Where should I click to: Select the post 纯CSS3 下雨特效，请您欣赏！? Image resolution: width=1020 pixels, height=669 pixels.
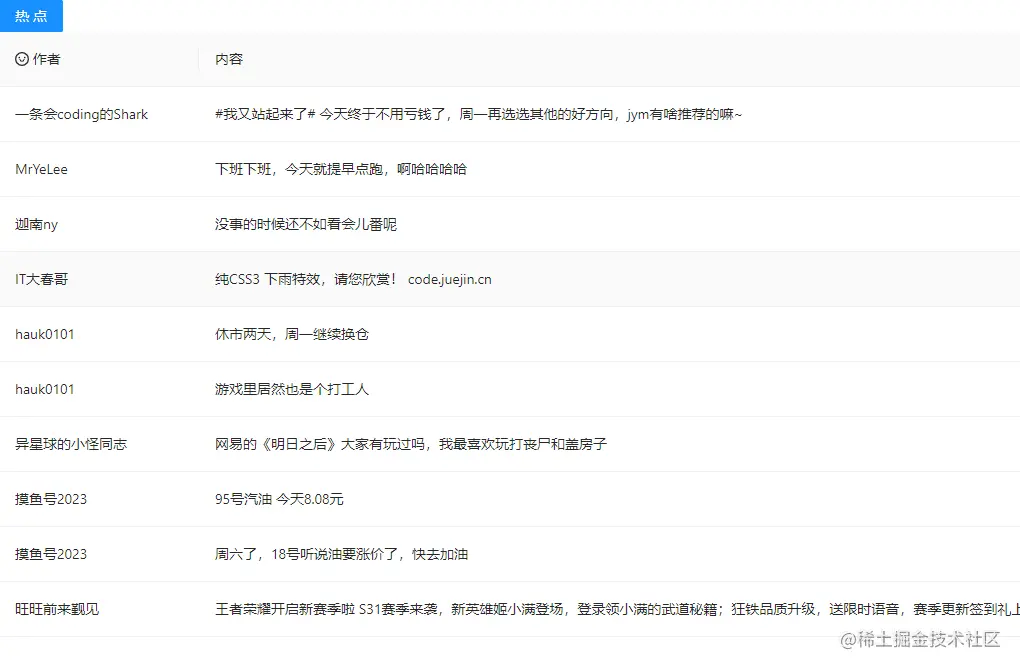click(x=353, y=279)
